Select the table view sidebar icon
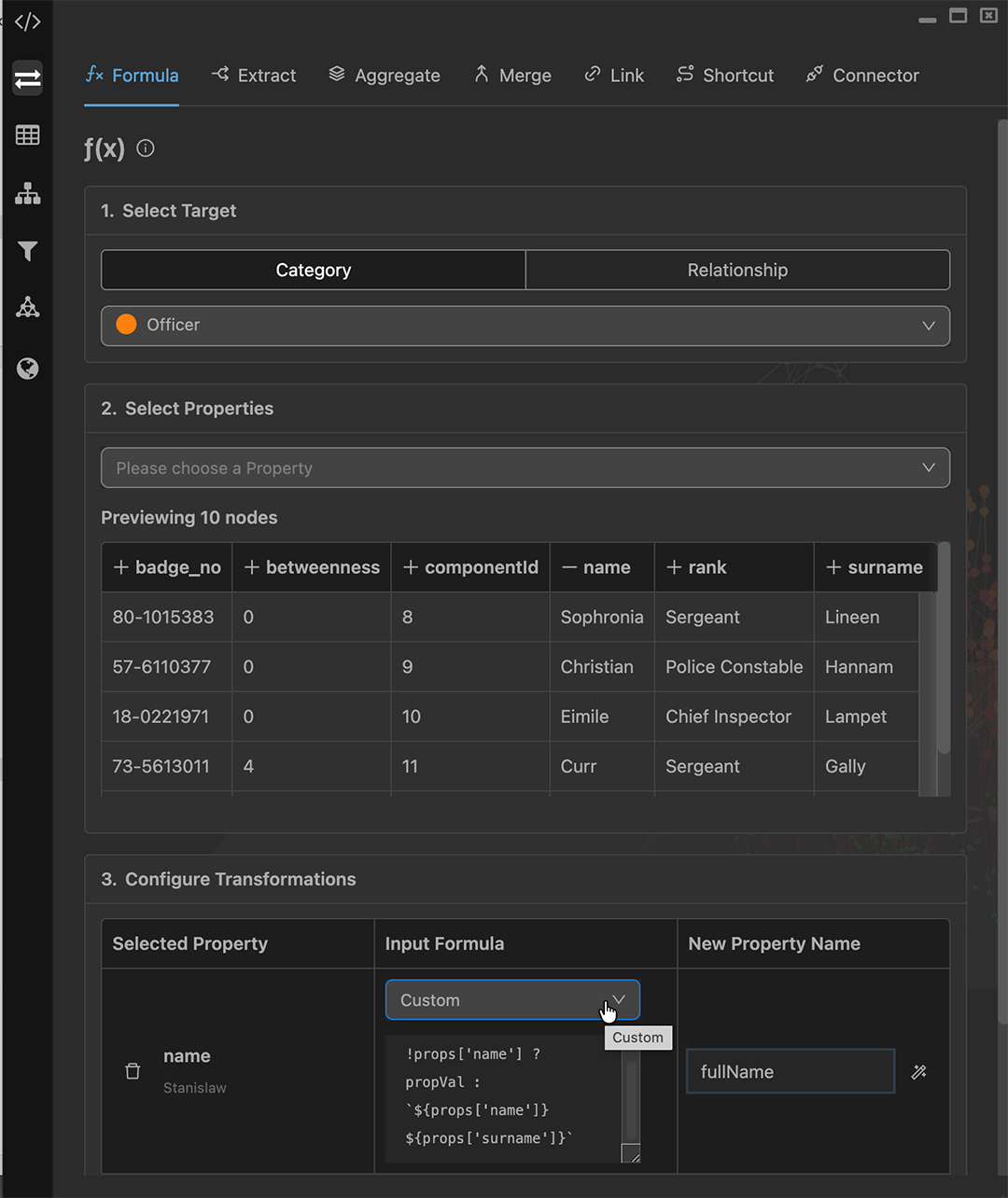 [x=27, y=135]
